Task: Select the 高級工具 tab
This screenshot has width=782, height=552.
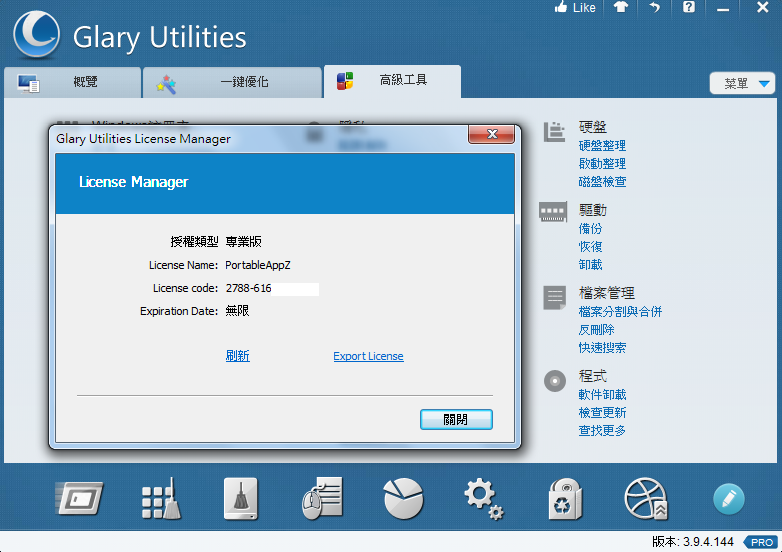Action: 392,81
